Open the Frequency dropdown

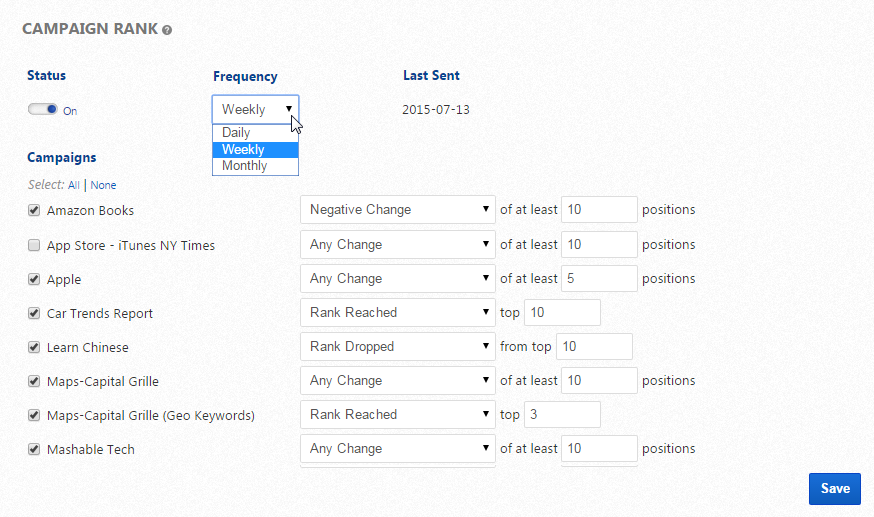pyautogui.click(x=255, y=109)
